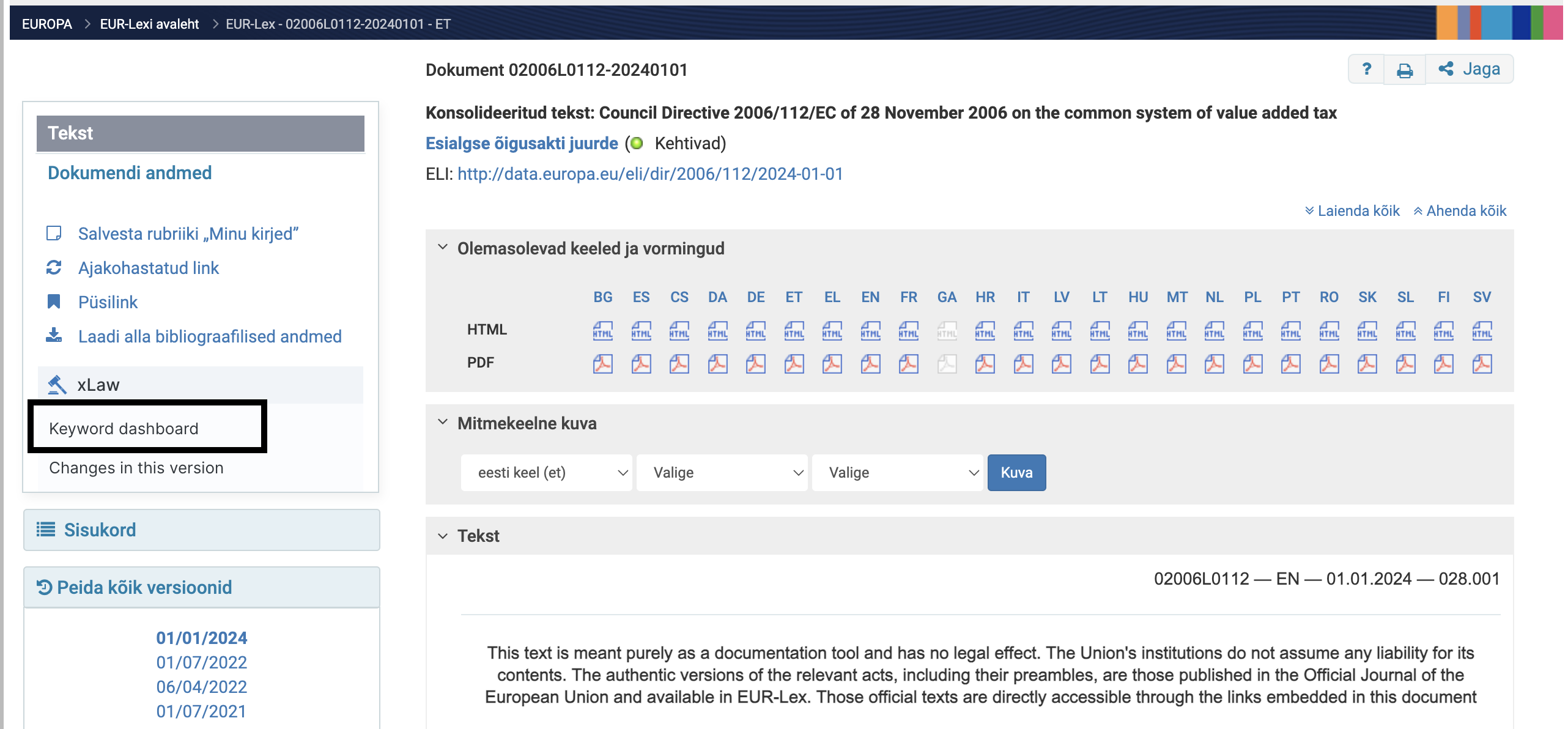Viewport: 1568px width, 729px height.
Task: Click the Püsilink bookmark icon
Action: [x=54, y=302]
